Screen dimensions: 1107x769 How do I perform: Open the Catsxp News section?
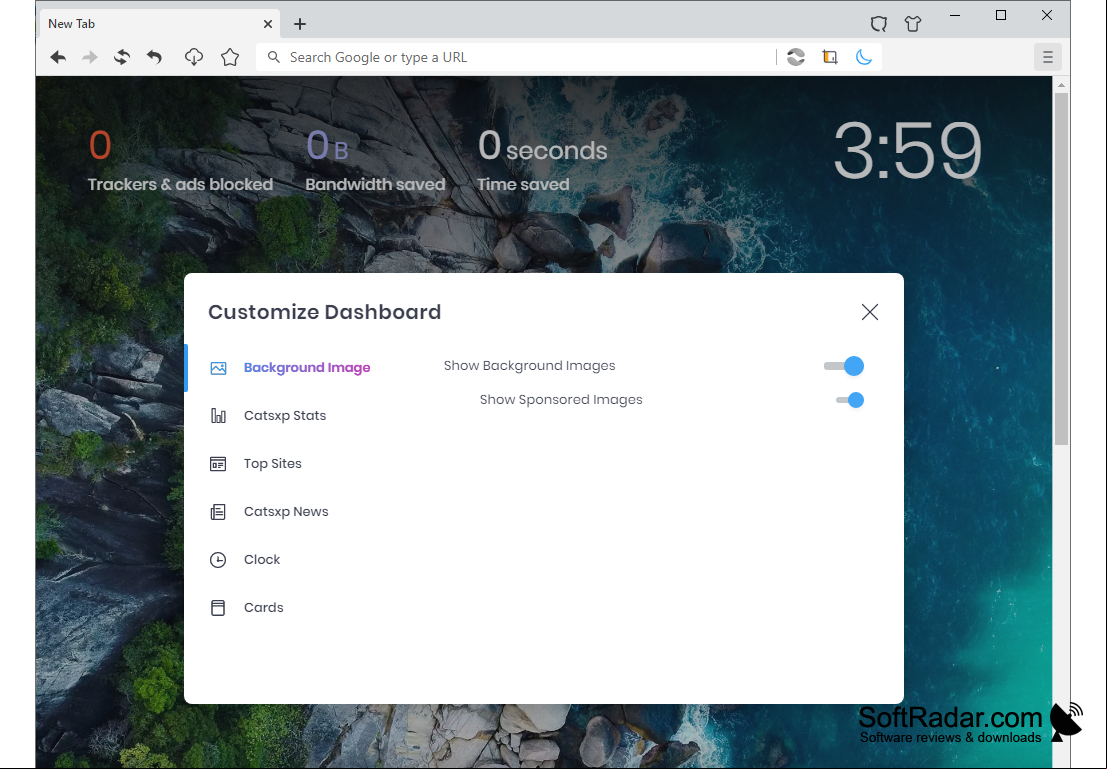click(x=286, y=512)
